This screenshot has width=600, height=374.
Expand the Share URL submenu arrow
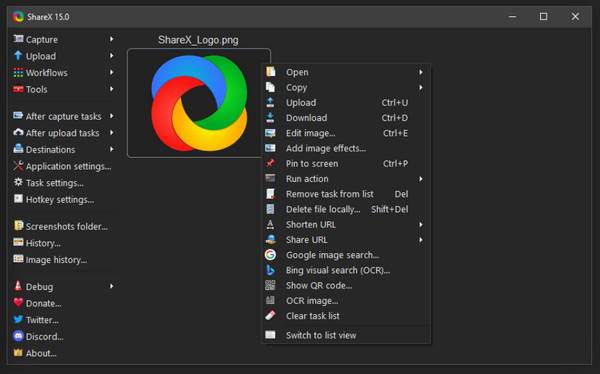421,240
